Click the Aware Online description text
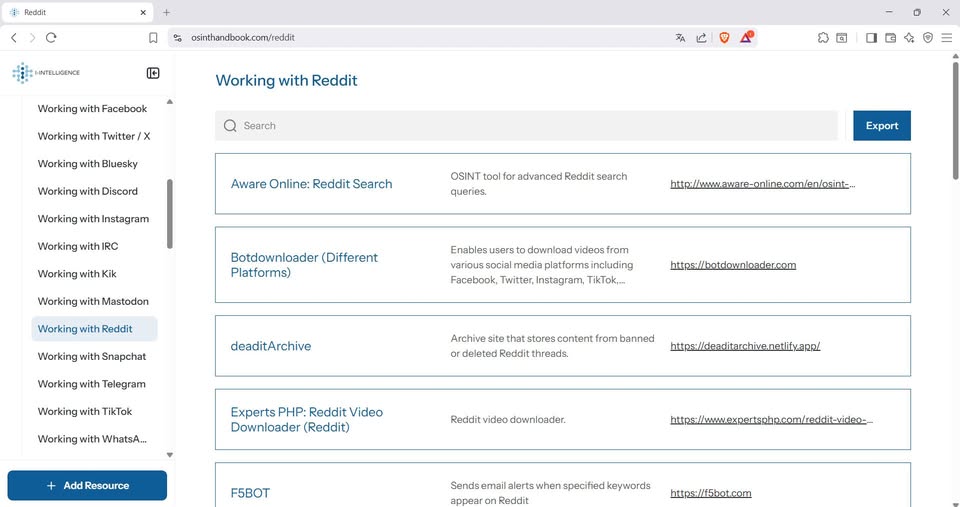Image resolution: width=960 pixels, height=507 pixels. pos(539,184)
